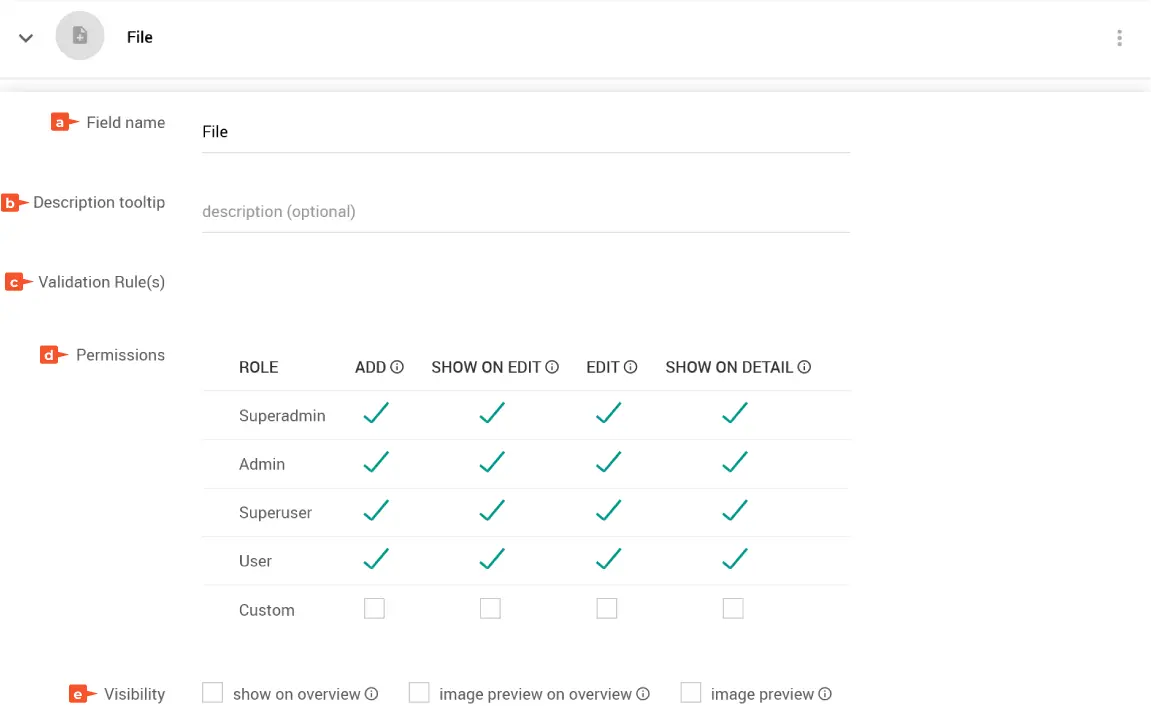This screenshot has width=1151, height=711.
Task: Toggle Superadmin ADD permission checkmark
Action: point(376,414)
